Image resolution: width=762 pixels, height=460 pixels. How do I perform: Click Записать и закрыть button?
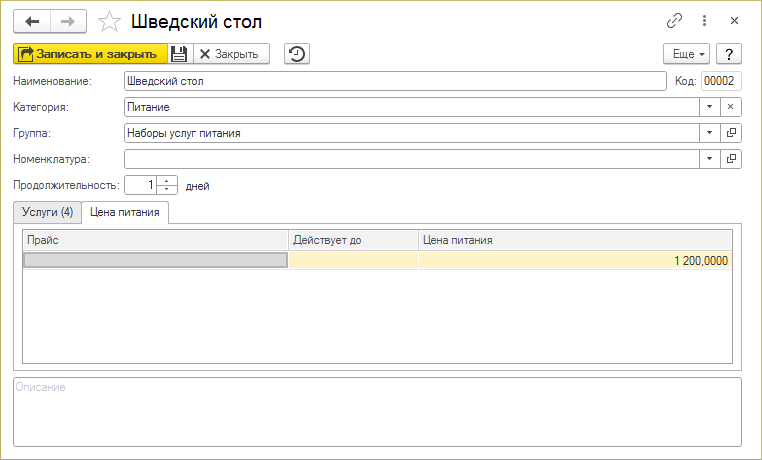(x=88, y=54)
